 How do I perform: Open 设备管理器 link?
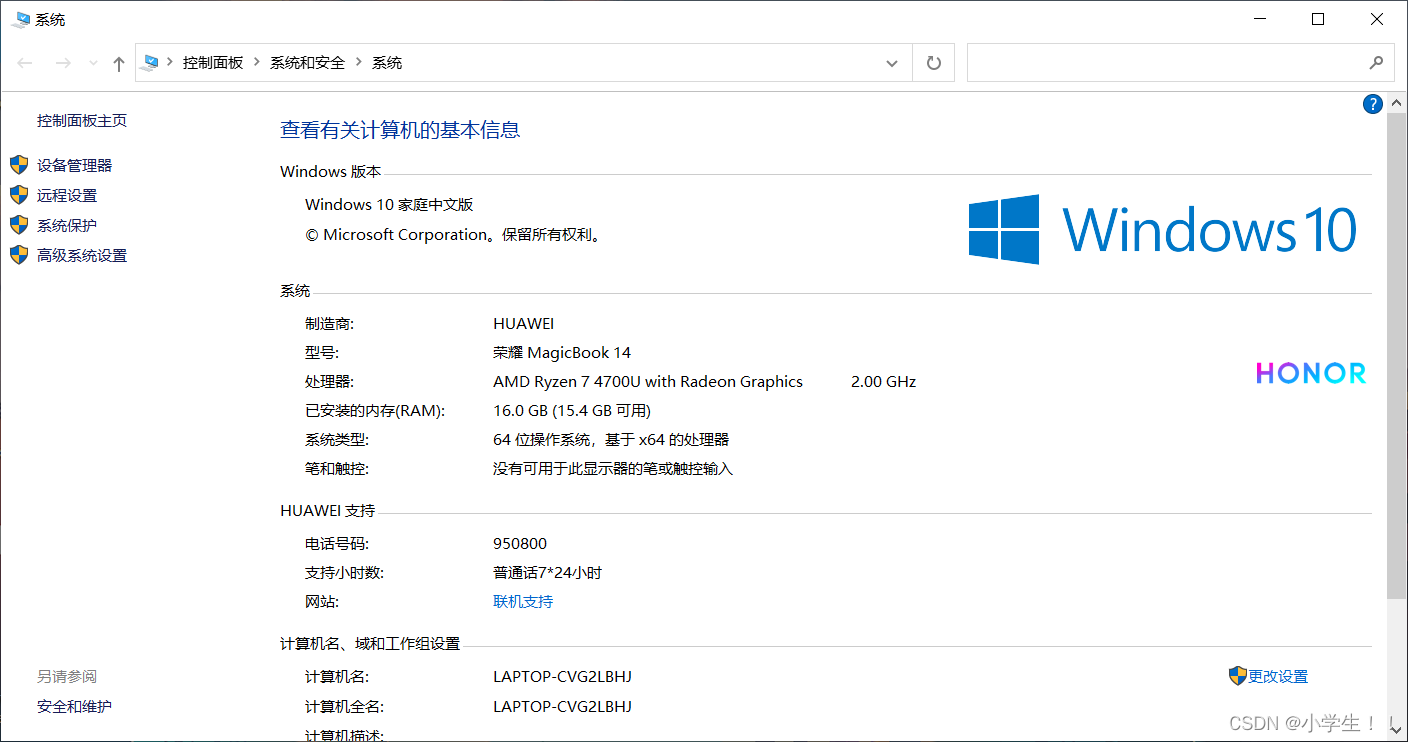tap(75, 165)
